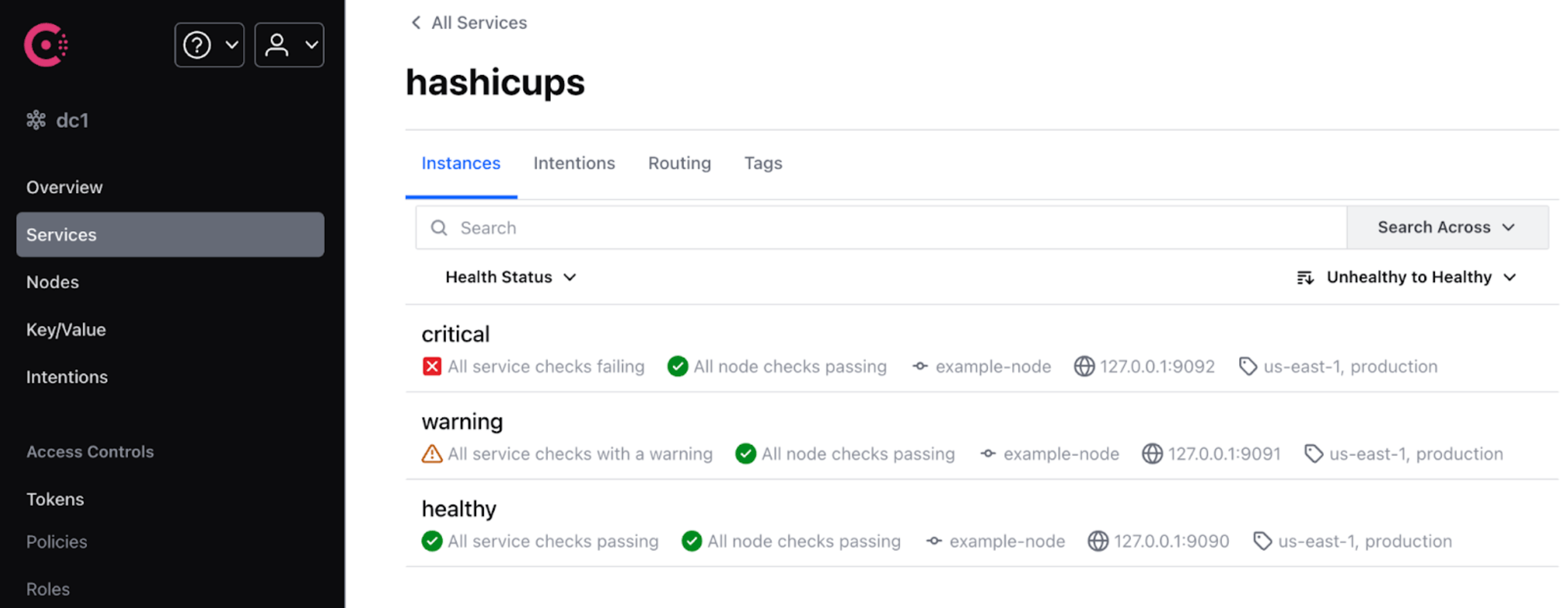Click the Consul logo icon
The height and width of the screenshot is (608, 1568).
click(x=46, y=45)
